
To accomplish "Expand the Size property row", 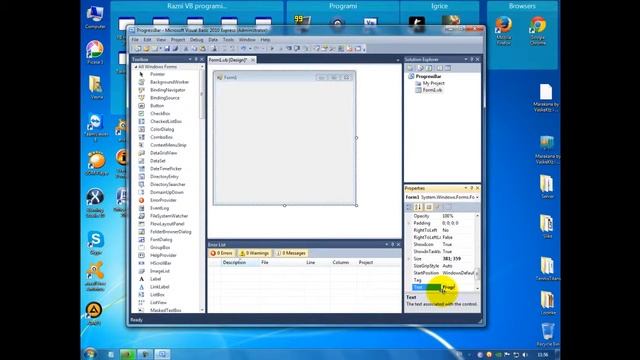I will point(409,259).
